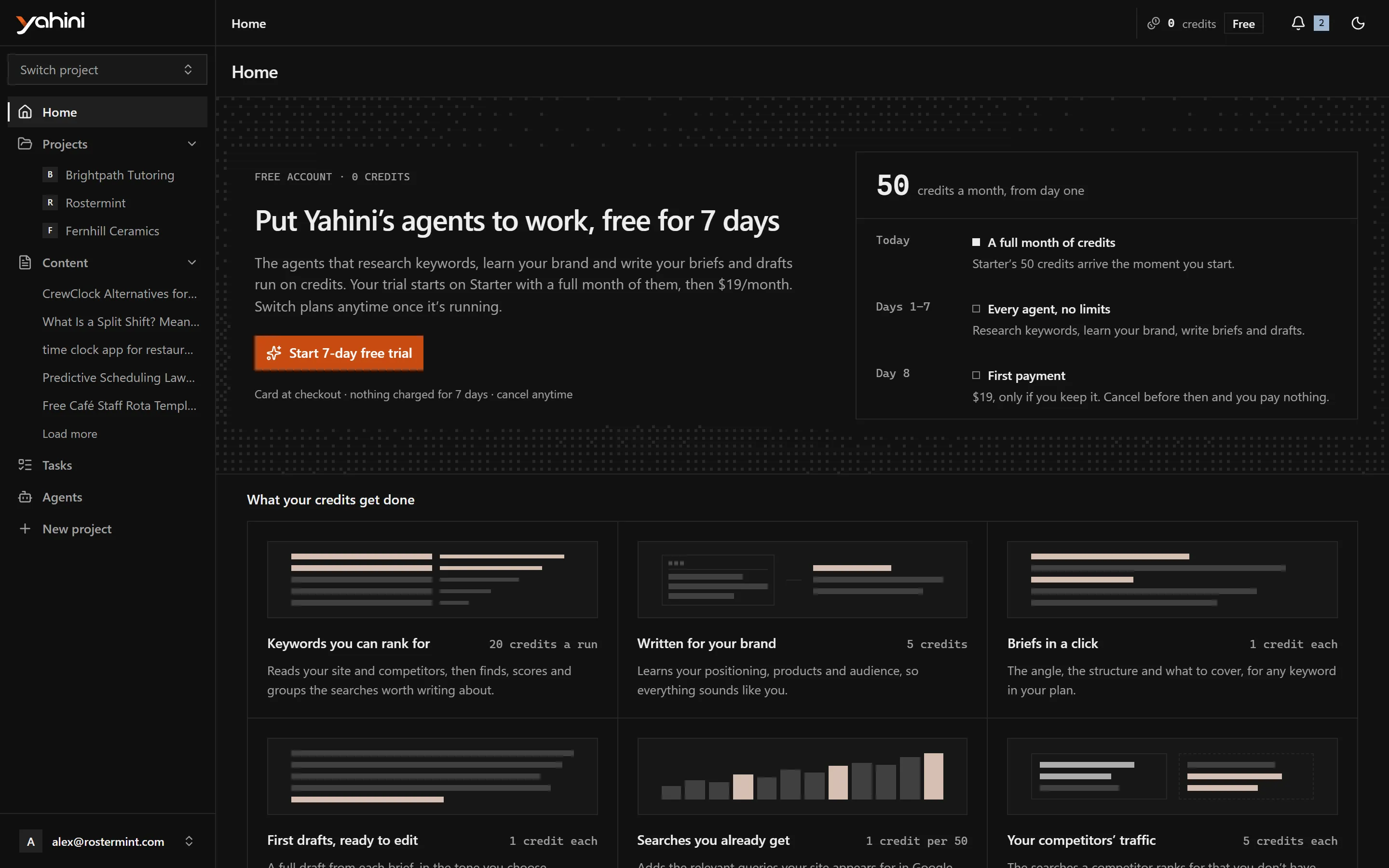The width and height of the screenshot is (1389, 868).
Task: Click Load more under Content
Action: pyautogui.click(x=69, y=434)
